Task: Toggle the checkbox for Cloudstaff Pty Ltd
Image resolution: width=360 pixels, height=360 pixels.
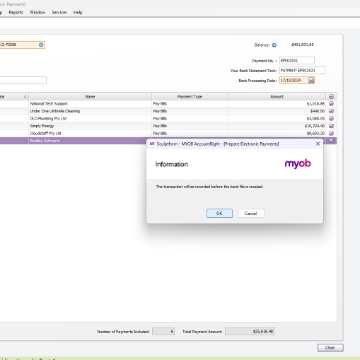Action: tap(331, 133)
